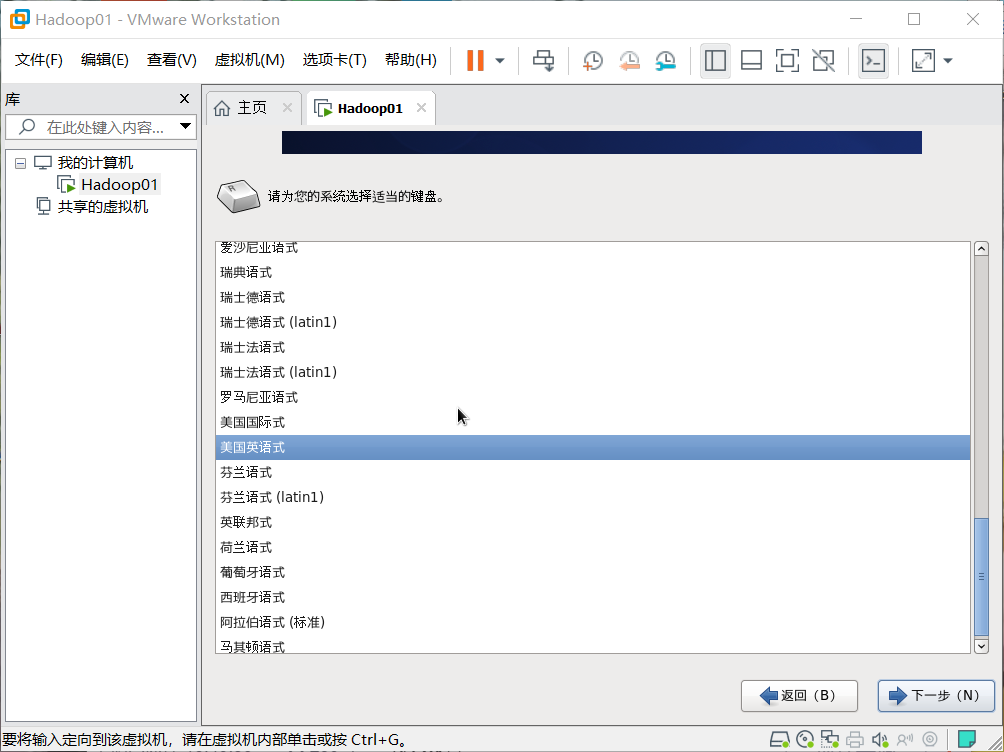Select the highlighted 美国英语式 keyboard

[x=593, y=447]
